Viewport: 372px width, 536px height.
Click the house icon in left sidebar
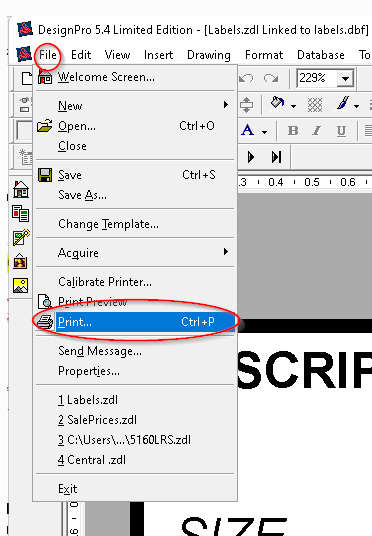pos(21,189)
